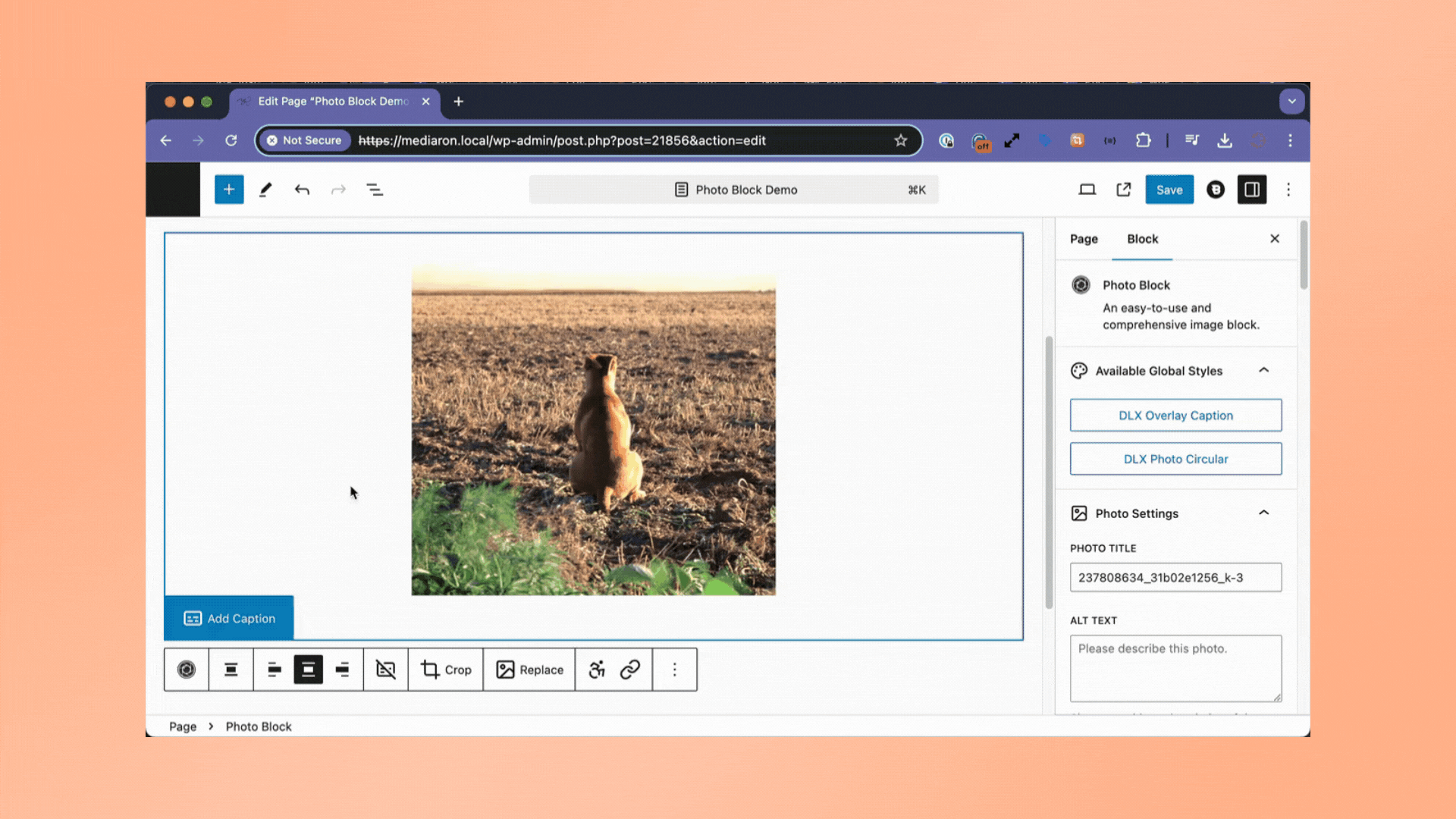Apply the DLX Photo Circular style

coord(1176,459)
